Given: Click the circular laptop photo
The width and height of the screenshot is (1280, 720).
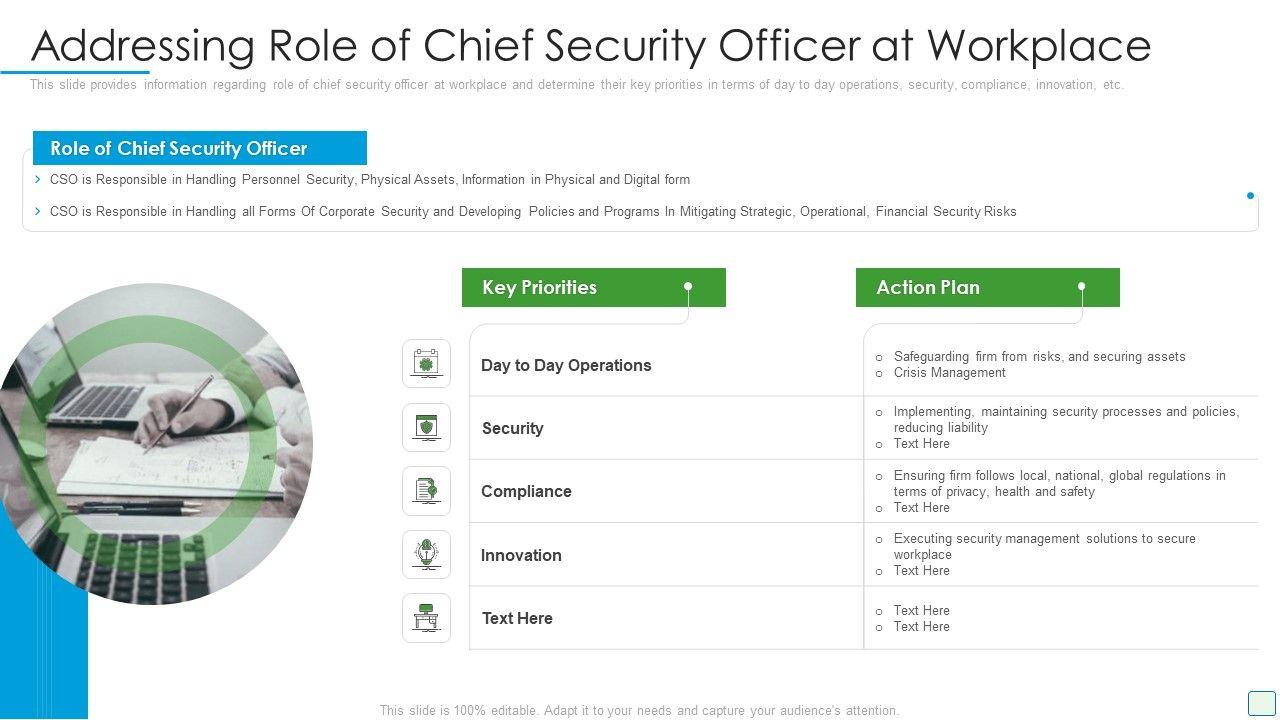Looking at the screenshot, I should click(x=155, y=443).
